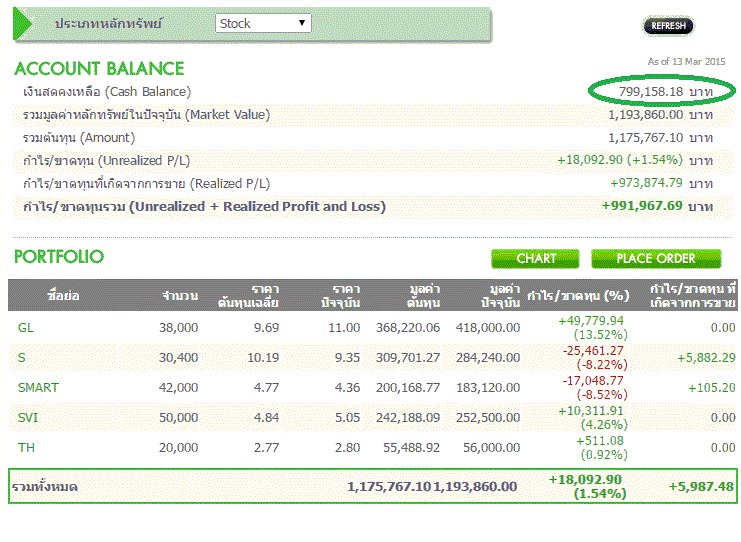Select the GL stock row name
The width and height of the screenshot is (741, 542).
tap(26, 328)
